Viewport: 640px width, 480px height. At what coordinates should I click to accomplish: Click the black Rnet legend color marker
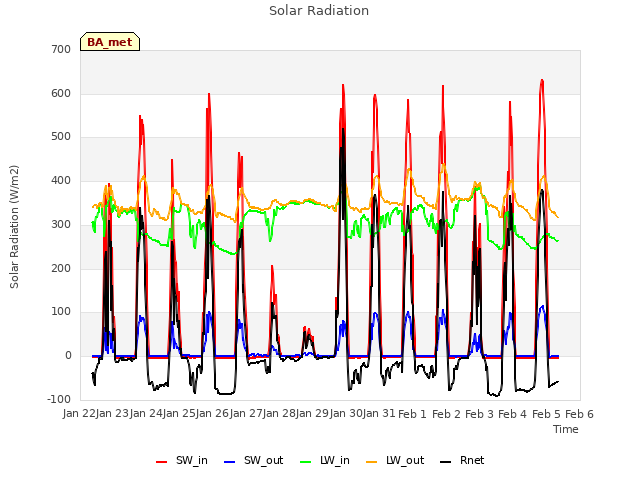[x=446, y=462]
